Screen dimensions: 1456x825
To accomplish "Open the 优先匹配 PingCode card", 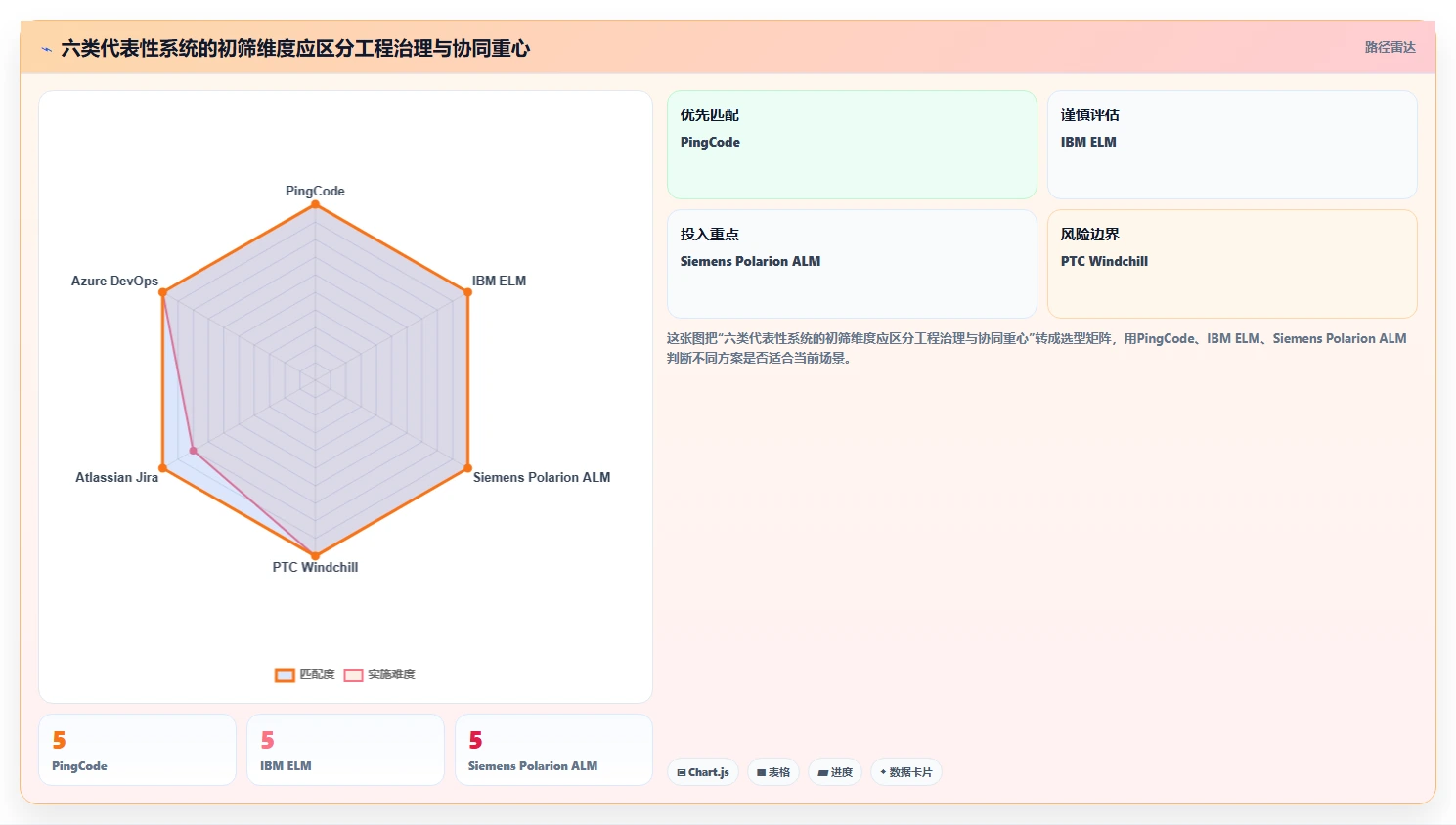I will tap(852, 145).
